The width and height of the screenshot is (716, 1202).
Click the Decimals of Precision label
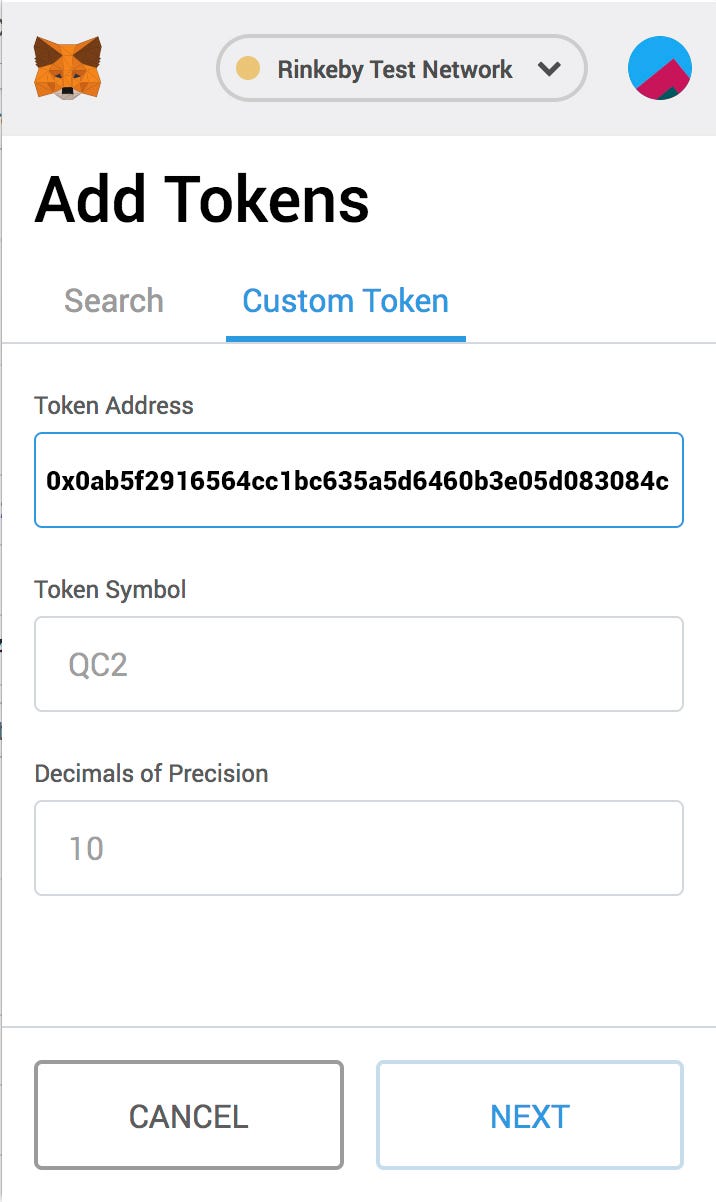click(x=151, y=773)
